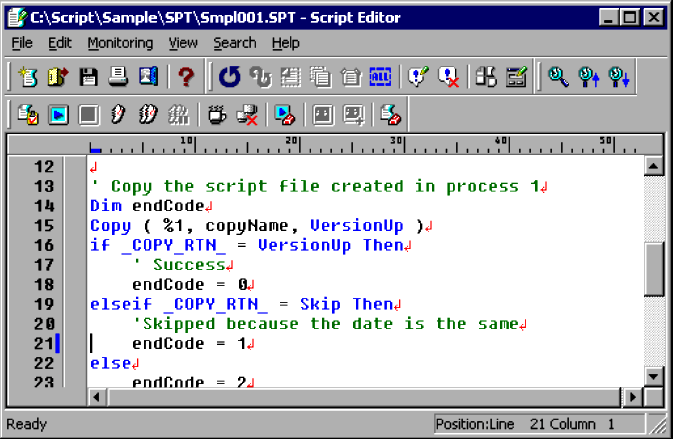Click the Find Next magnifier with down arrow

[619, 77]
